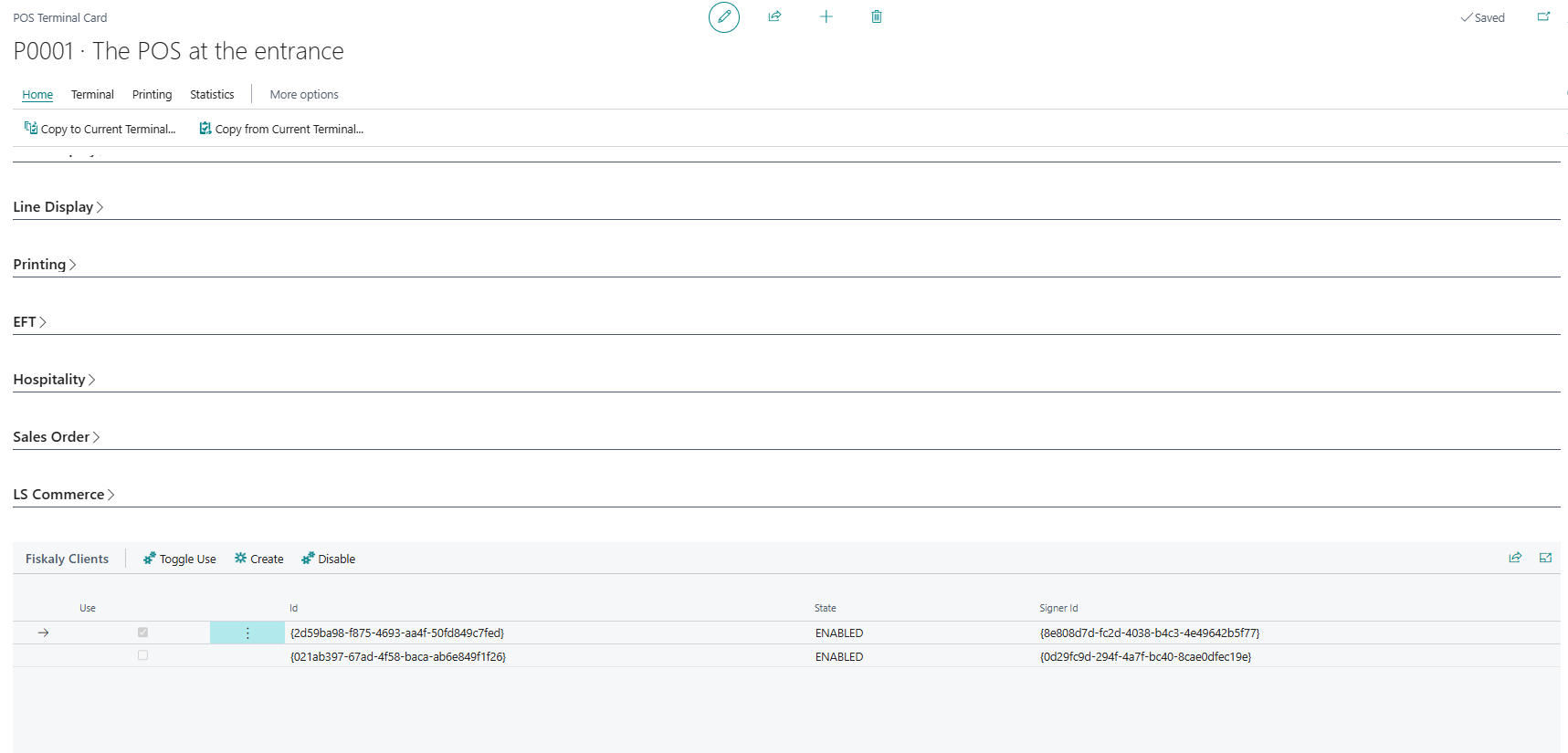
Task: Open the Statistics menu tab
Action: [212, 94]
